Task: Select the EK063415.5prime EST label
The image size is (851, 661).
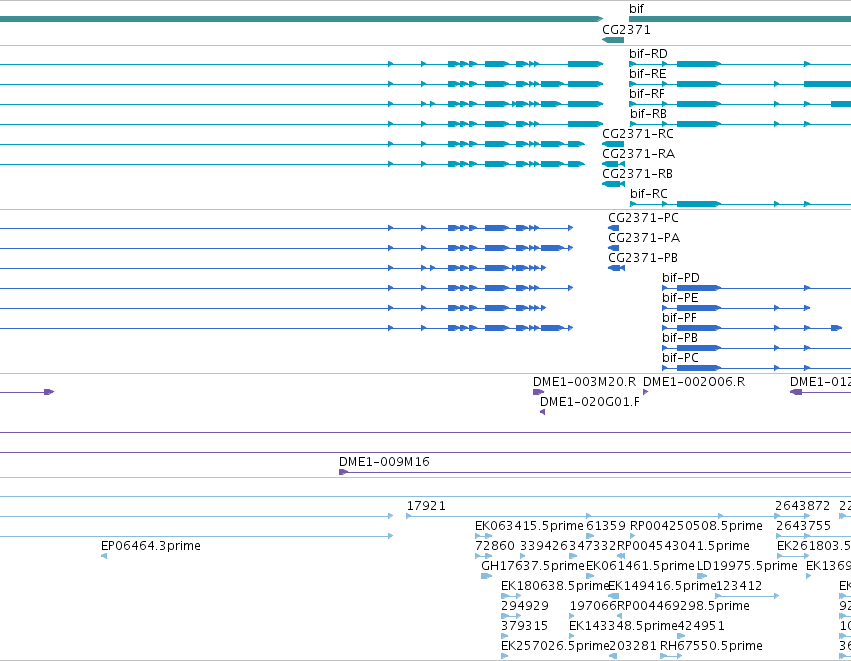Action: 529,526
